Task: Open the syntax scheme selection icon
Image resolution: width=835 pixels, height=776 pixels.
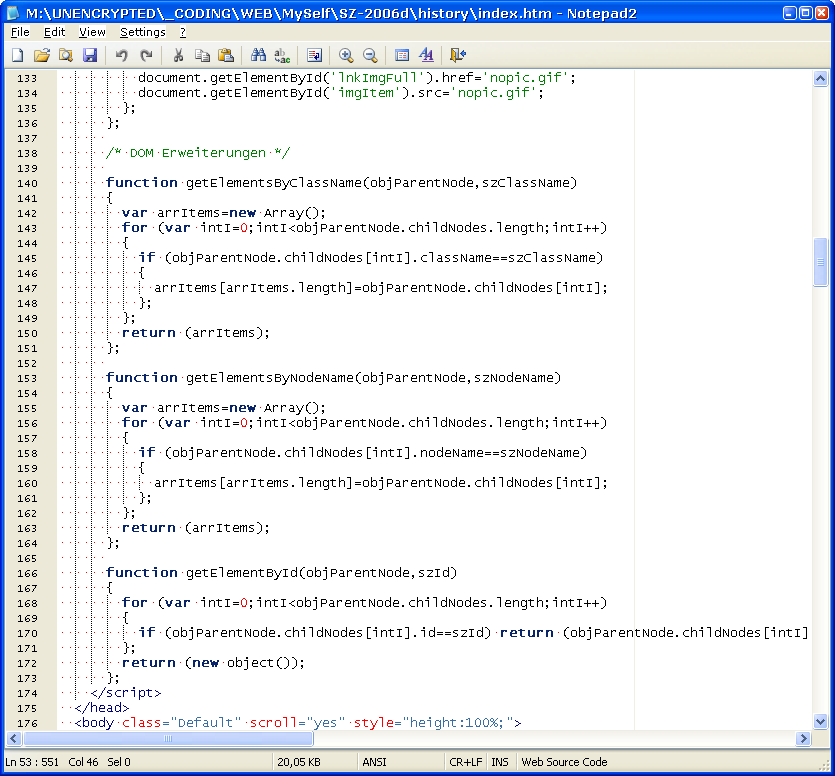Action: click(x=402, y=55)
